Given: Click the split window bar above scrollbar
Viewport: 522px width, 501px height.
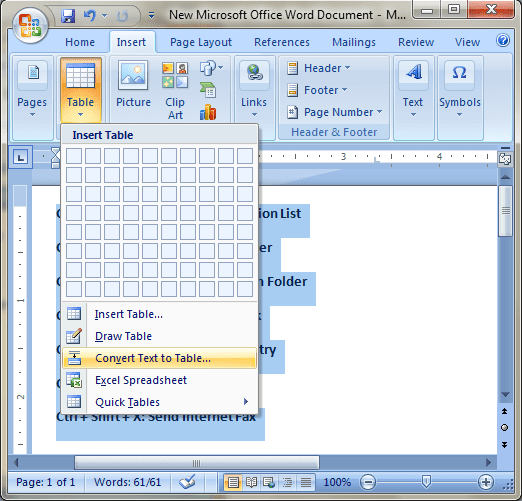Looking at the screenshot, I should (505, 148).
